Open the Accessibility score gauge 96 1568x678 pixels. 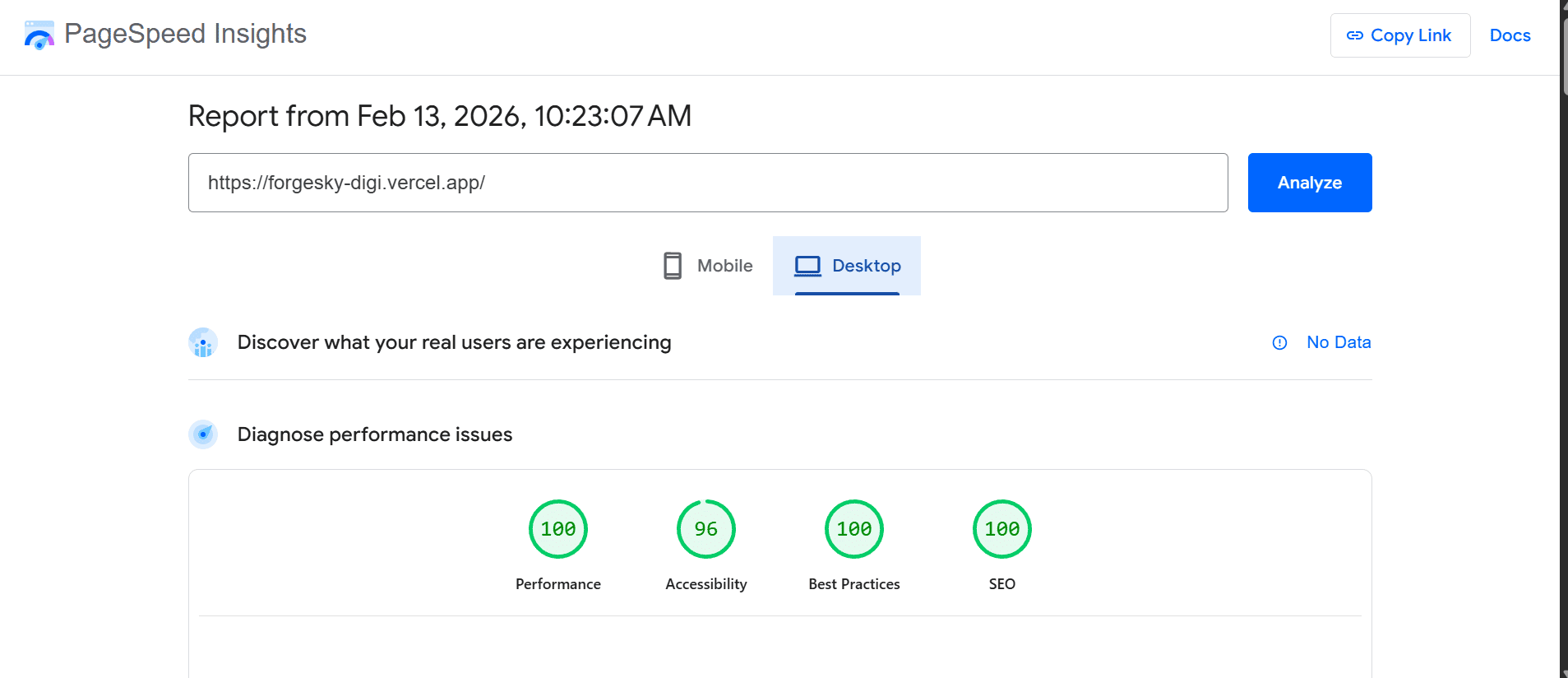coord(705,529)
